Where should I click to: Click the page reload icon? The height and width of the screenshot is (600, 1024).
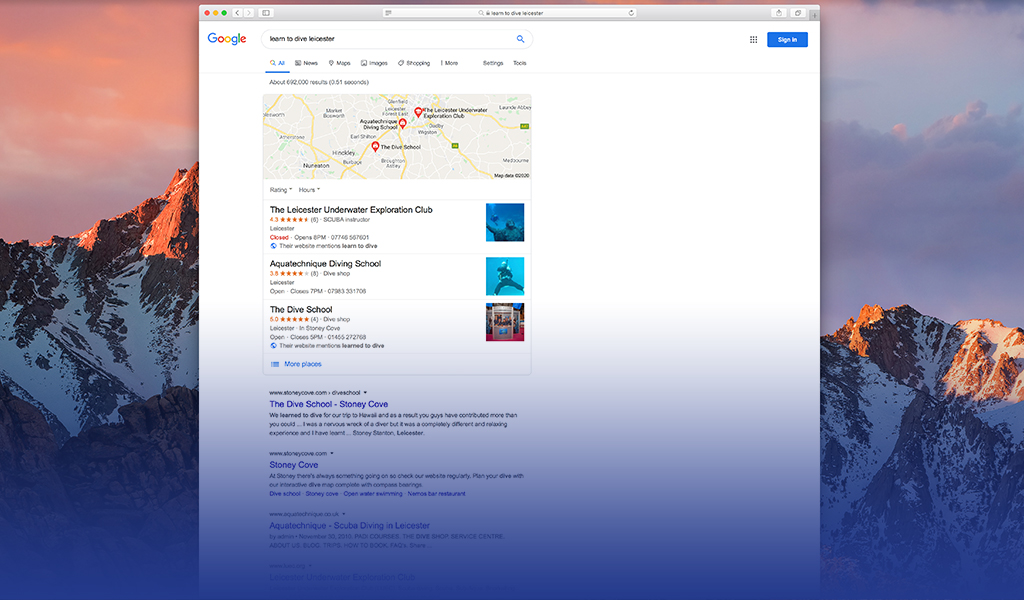click(x=631, y=13)
